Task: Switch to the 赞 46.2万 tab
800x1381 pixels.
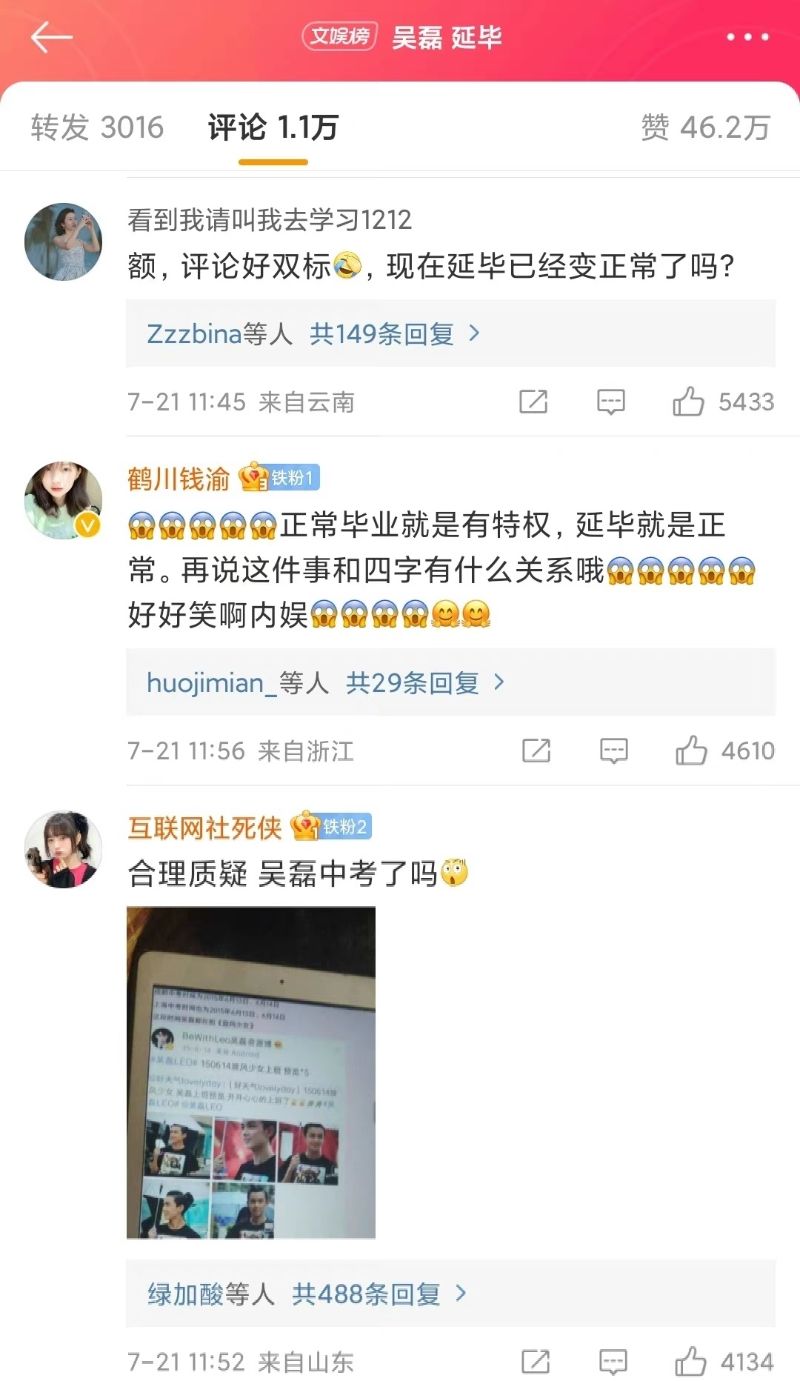Action: (x=705, y=127)
